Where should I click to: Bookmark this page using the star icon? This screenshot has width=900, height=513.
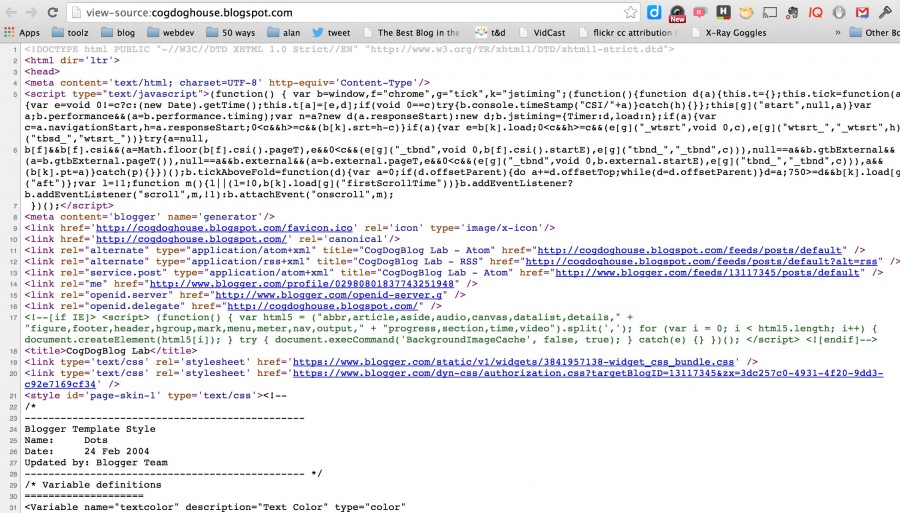tap(630, 13)
